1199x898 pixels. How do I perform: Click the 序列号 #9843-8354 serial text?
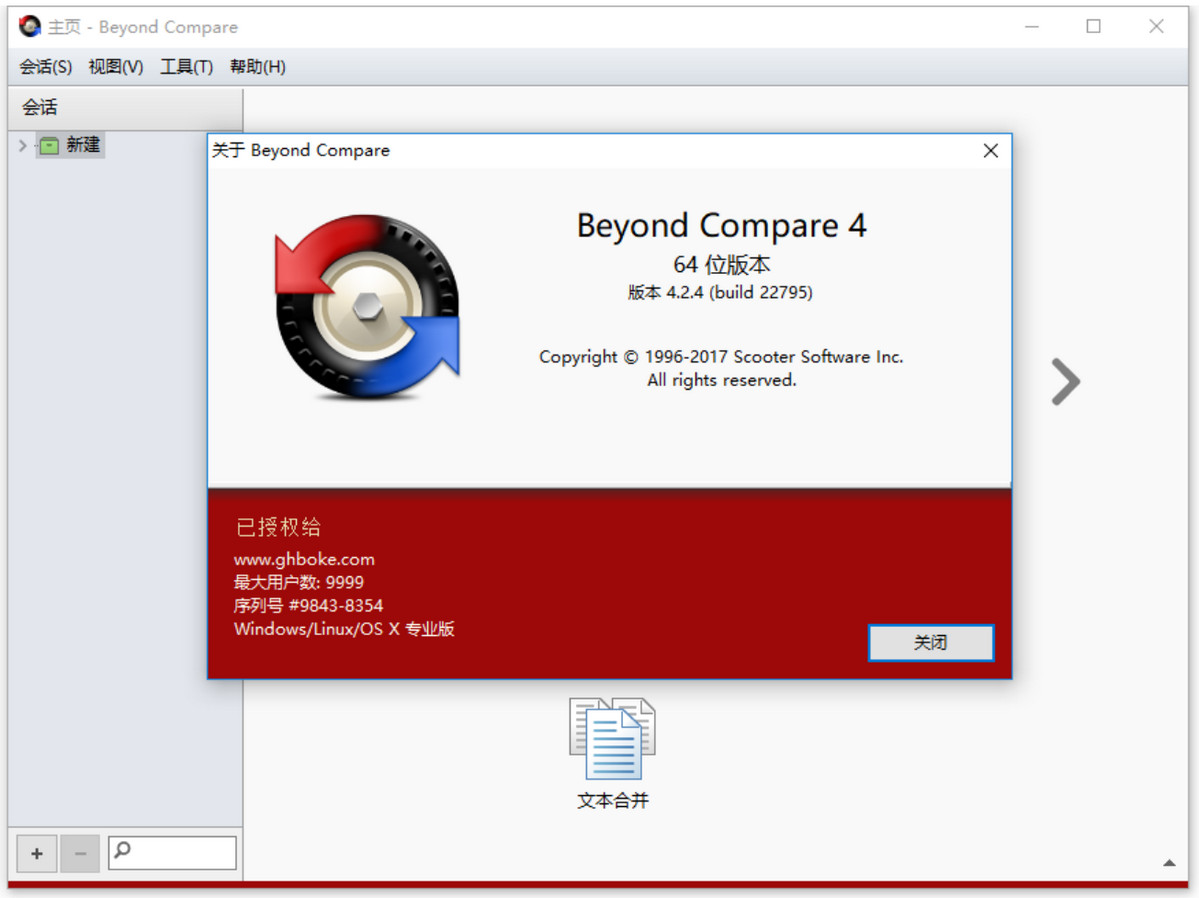click(308, 606)
